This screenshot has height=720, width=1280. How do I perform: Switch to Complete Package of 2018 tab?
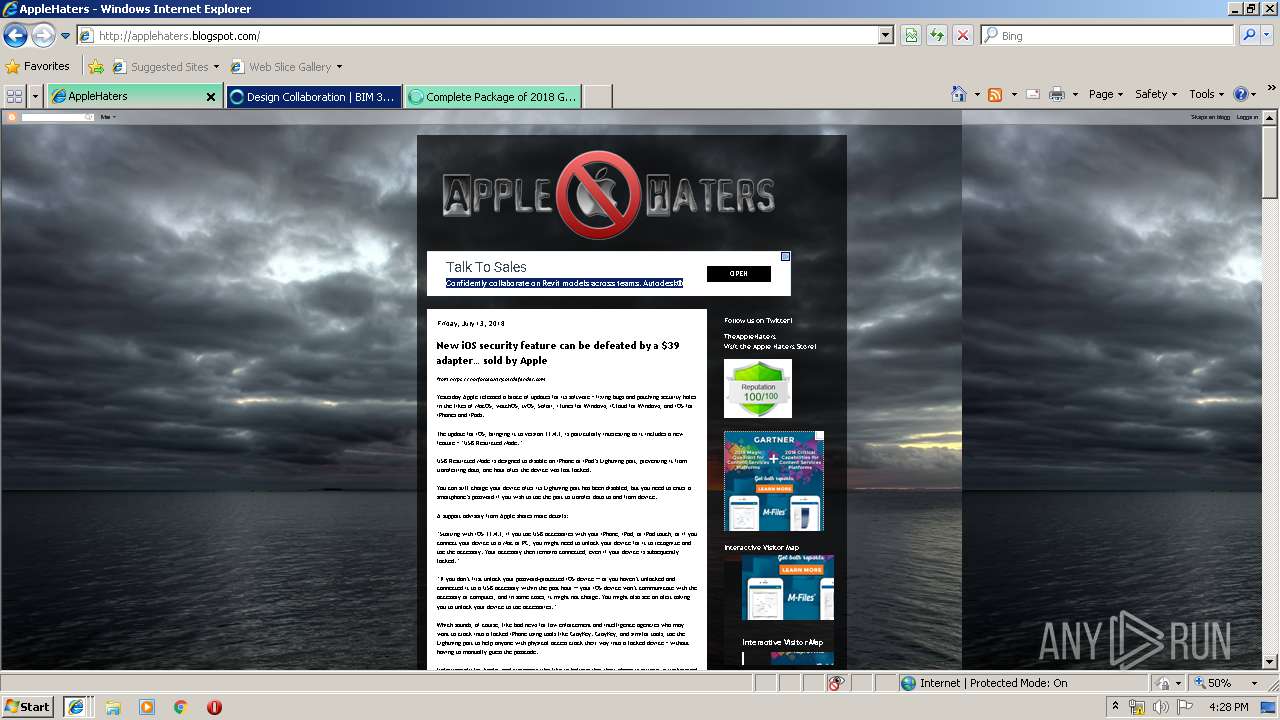[x=493, y=96]
